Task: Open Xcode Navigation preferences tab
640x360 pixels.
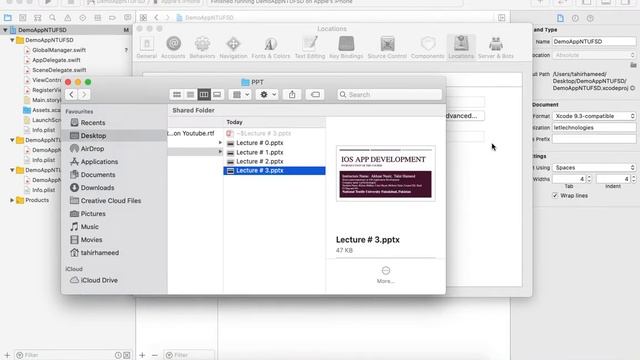Action: pos(233,48)
